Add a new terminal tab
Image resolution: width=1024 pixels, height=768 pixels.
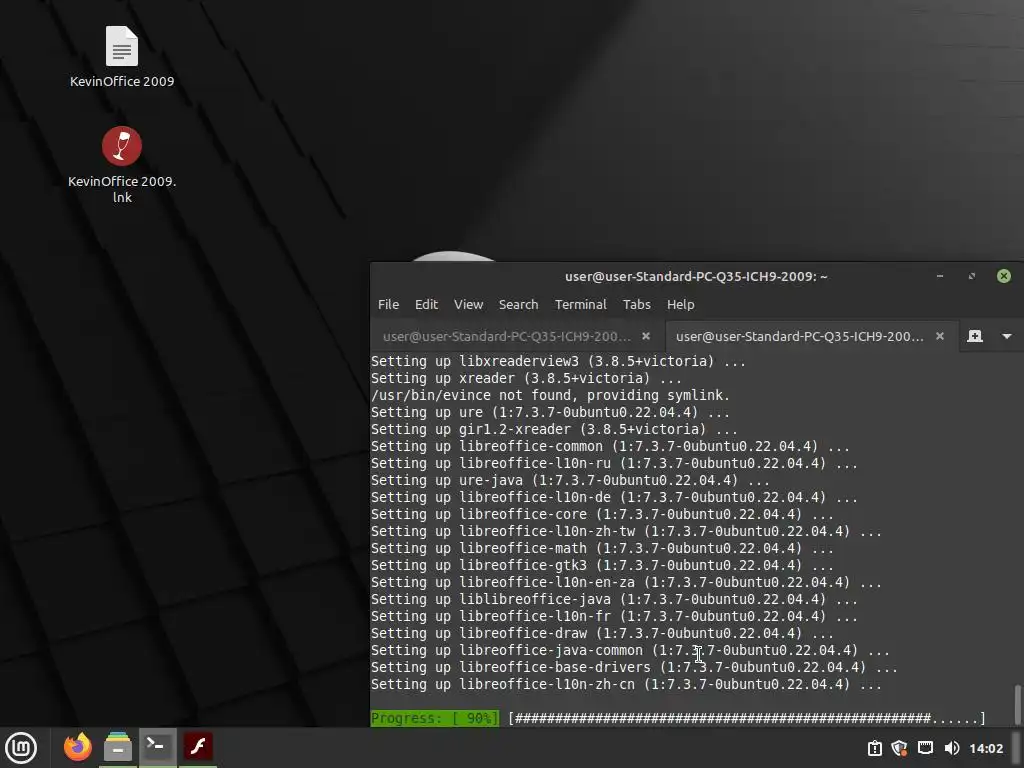pos(974,336)
